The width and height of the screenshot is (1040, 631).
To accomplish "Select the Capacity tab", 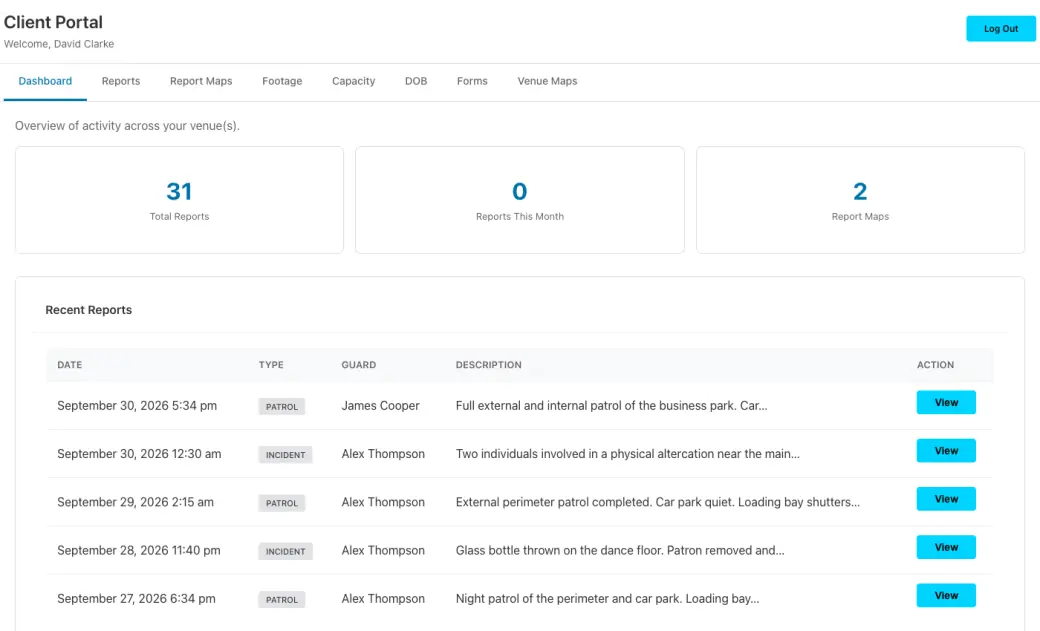I will click(354, 81).
